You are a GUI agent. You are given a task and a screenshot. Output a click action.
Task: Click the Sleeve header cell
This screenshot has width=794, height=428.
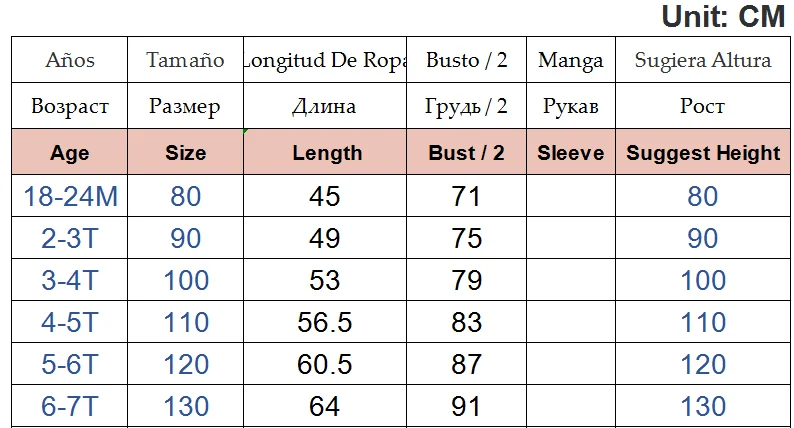(x=571, y=152)
